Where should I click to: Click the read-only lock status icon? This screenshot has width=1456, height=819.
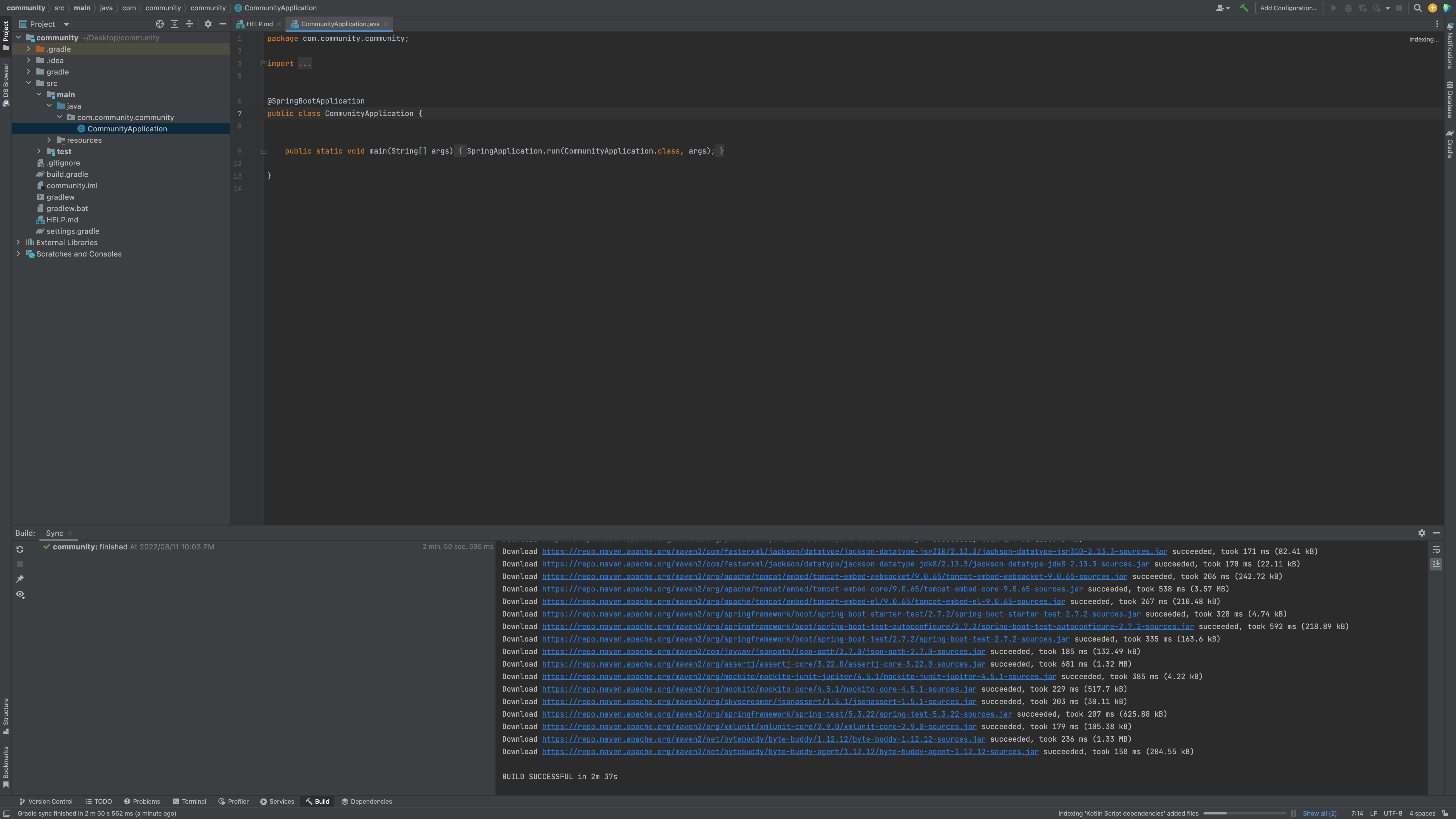tap(1445, 813)
